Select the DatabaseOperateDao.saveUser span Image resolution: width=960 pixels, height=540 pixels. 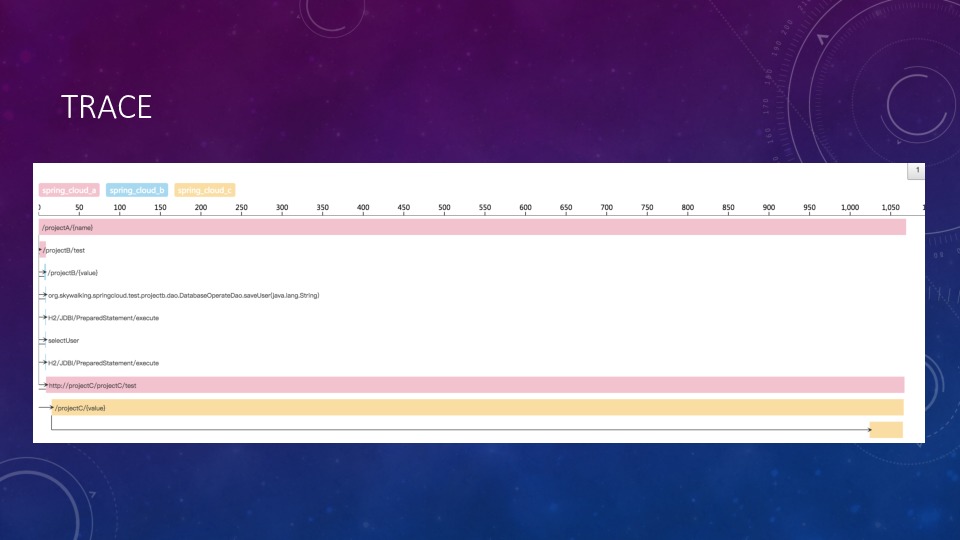click(x=184, y=295)
